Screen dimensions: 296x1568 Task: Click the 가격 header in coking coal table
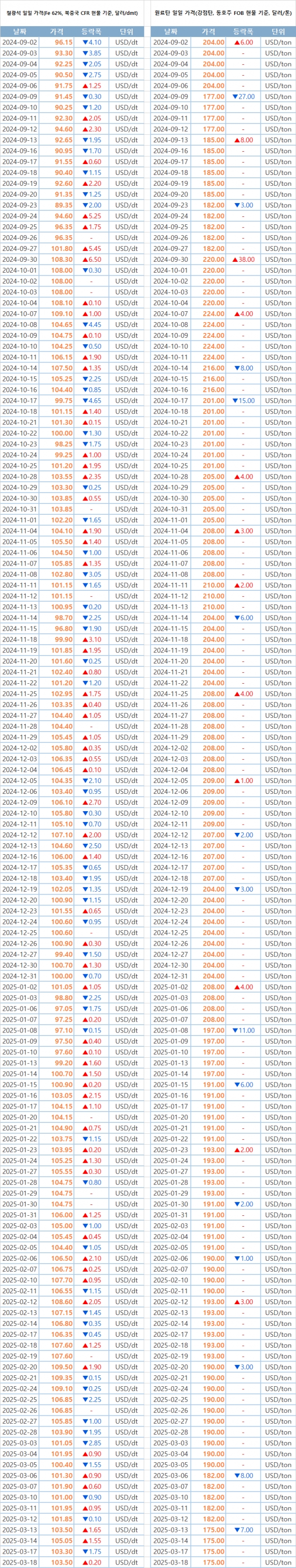(209, 32)
